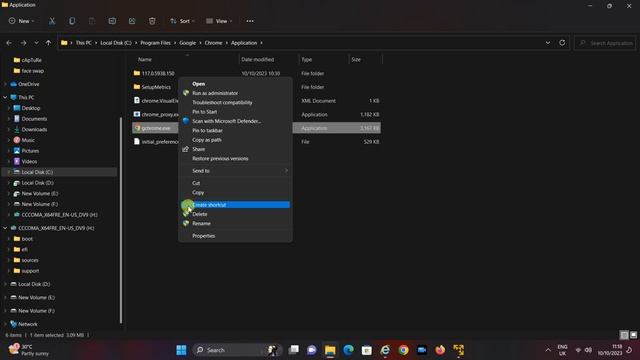The height and width of the screenshot is (360, 640).
Task: Open the New item dropdown
Action: pos(21,21)
